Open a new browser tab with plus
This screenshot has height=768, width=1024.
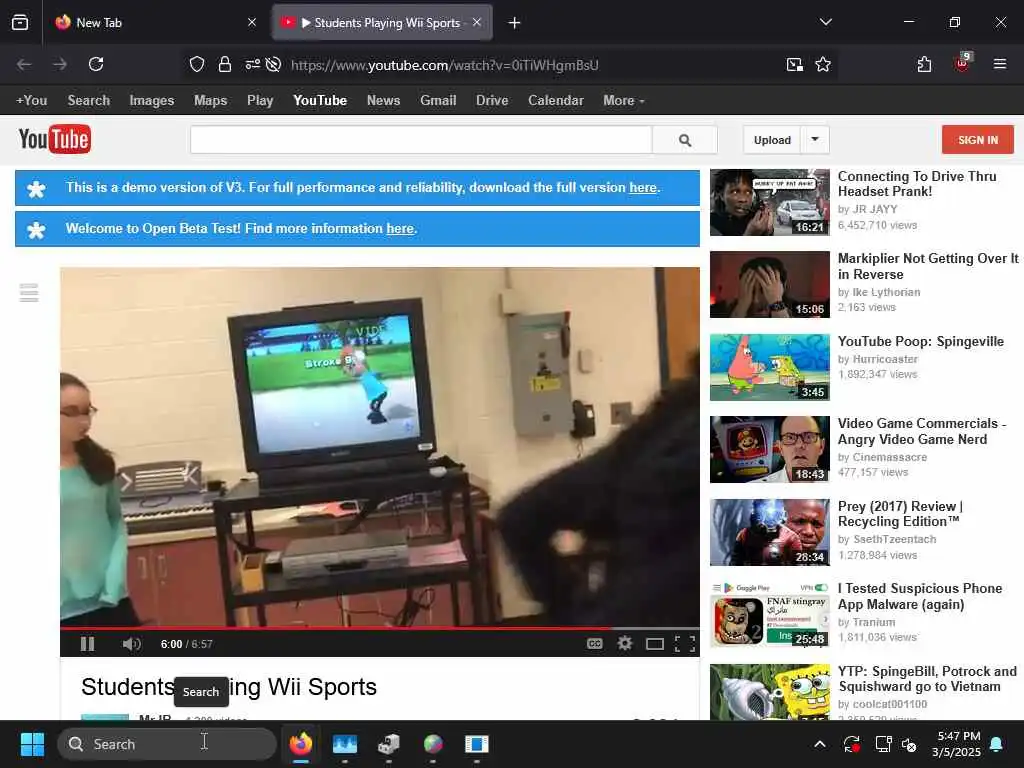(515, 23)
